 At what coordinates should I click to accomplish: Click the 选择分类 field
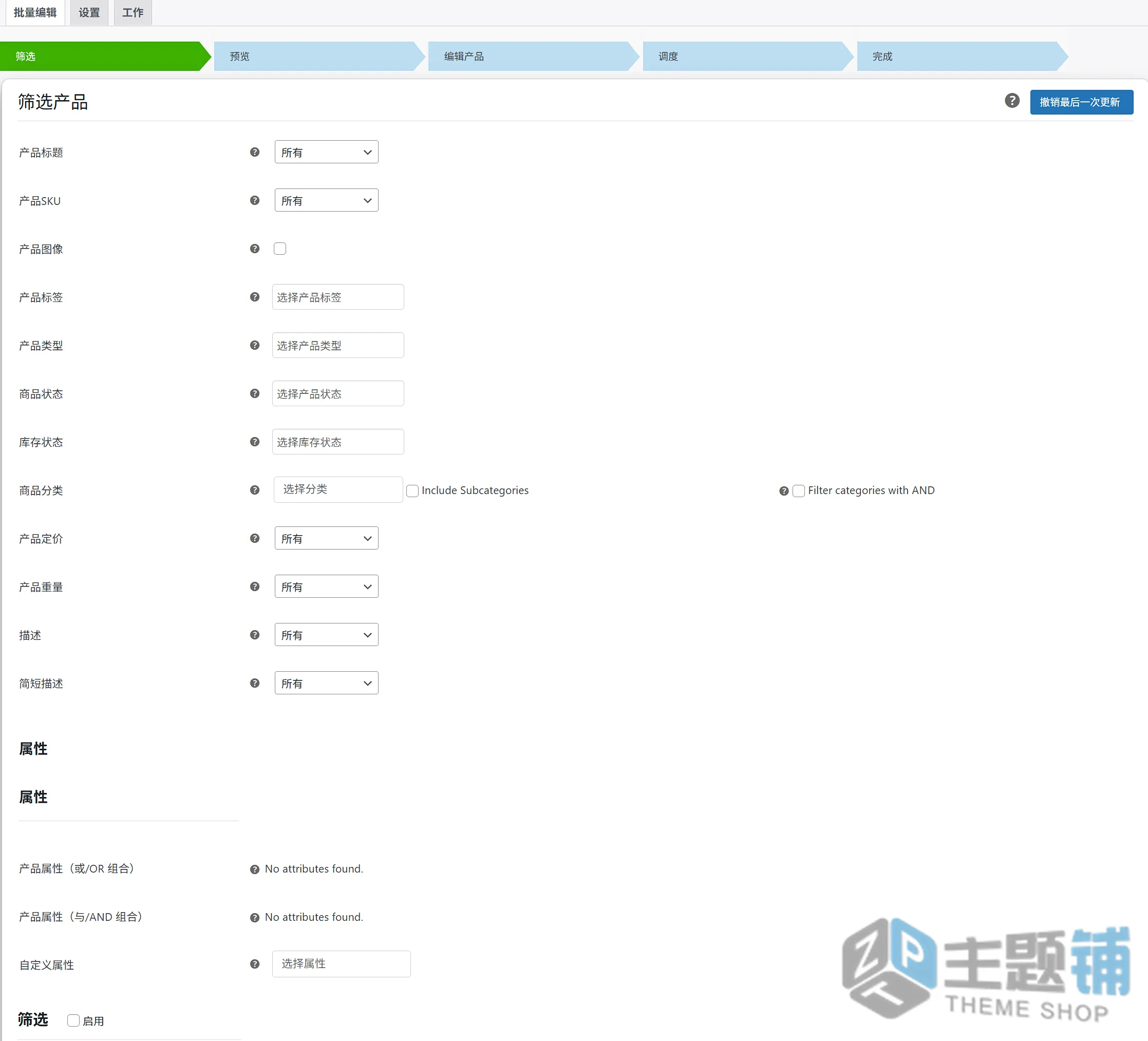(338, 490)
